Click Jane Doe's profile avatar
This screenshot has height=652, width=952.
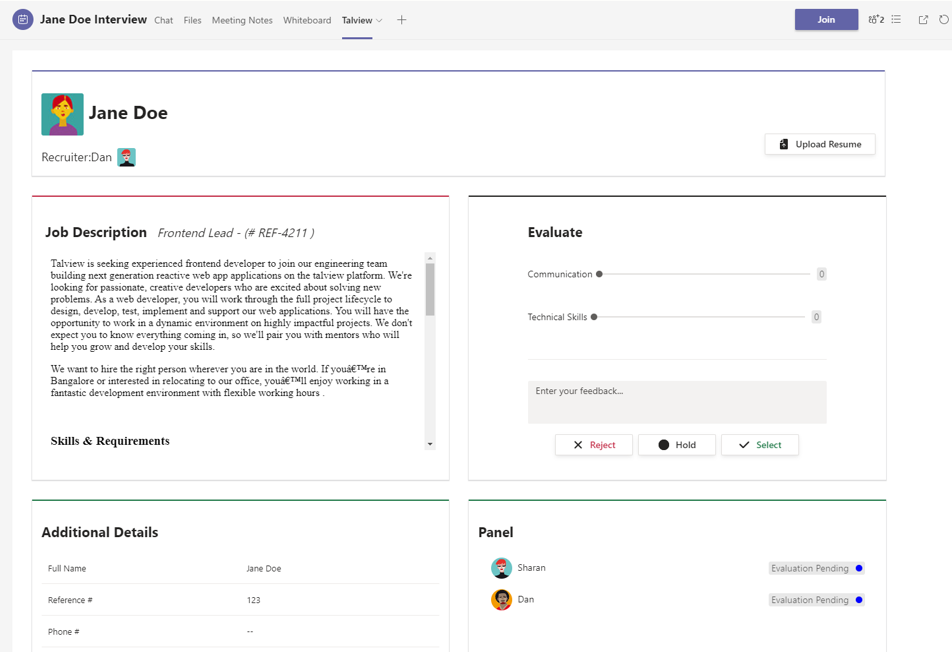(63, 114)
